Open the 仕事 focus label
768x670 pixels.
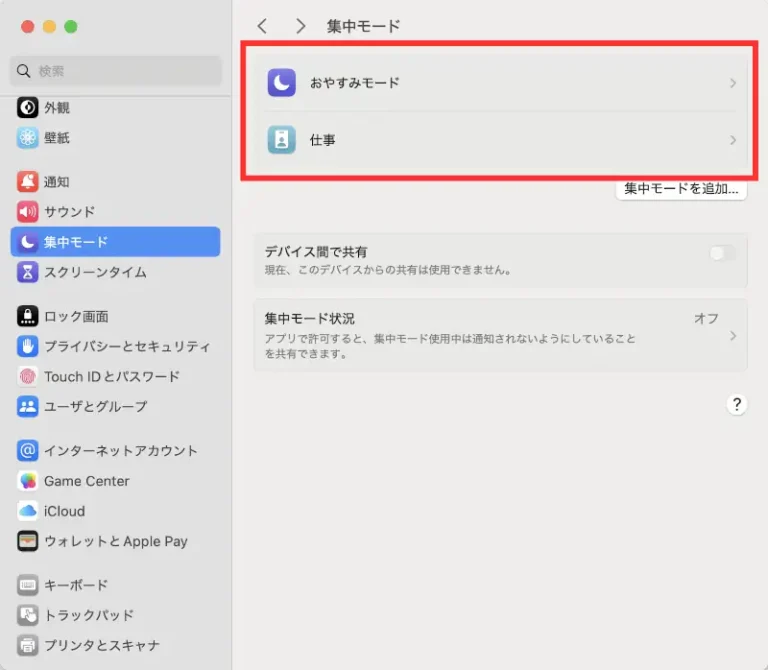pyautogui.click(x=322, y=140)
